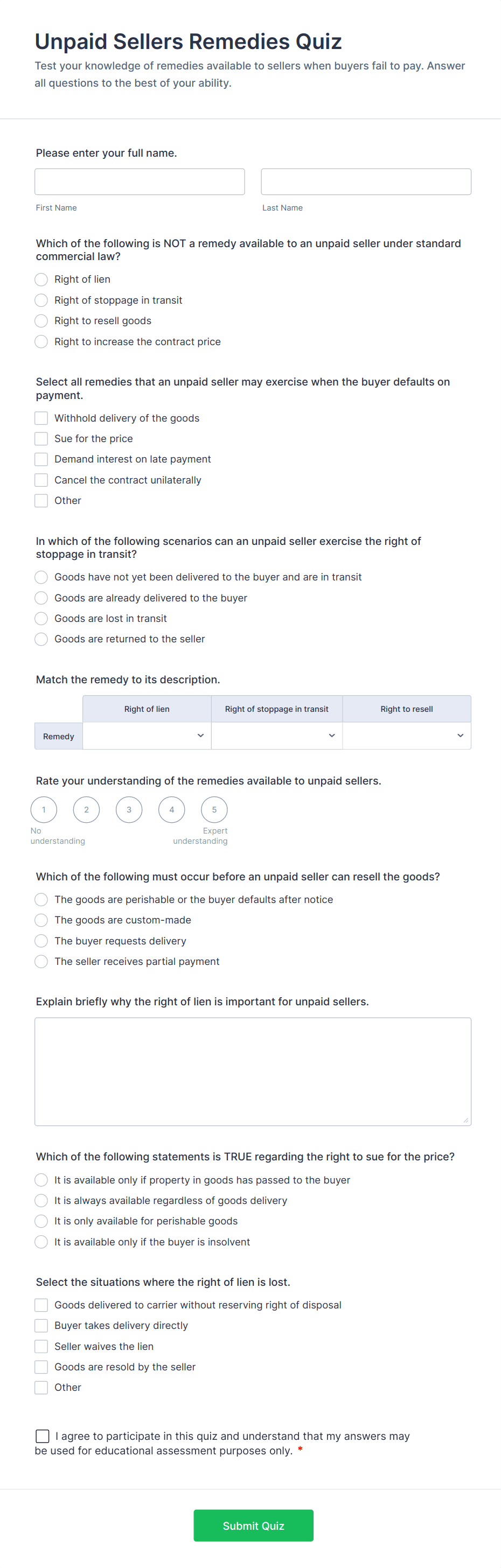
Task: Choose the "Right of lien" radio option
Action: (41, 279)
